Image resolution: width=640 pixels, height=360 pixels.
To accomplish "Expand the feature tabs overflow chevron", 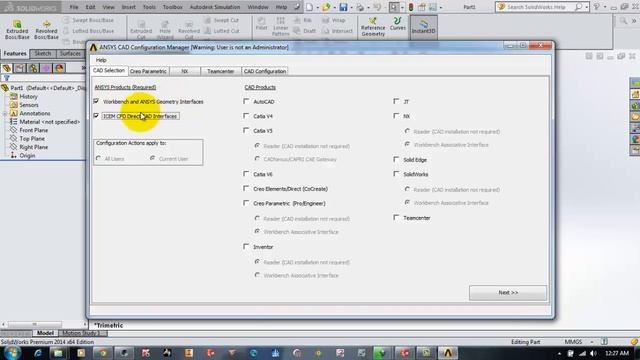I will coord(83,68).
